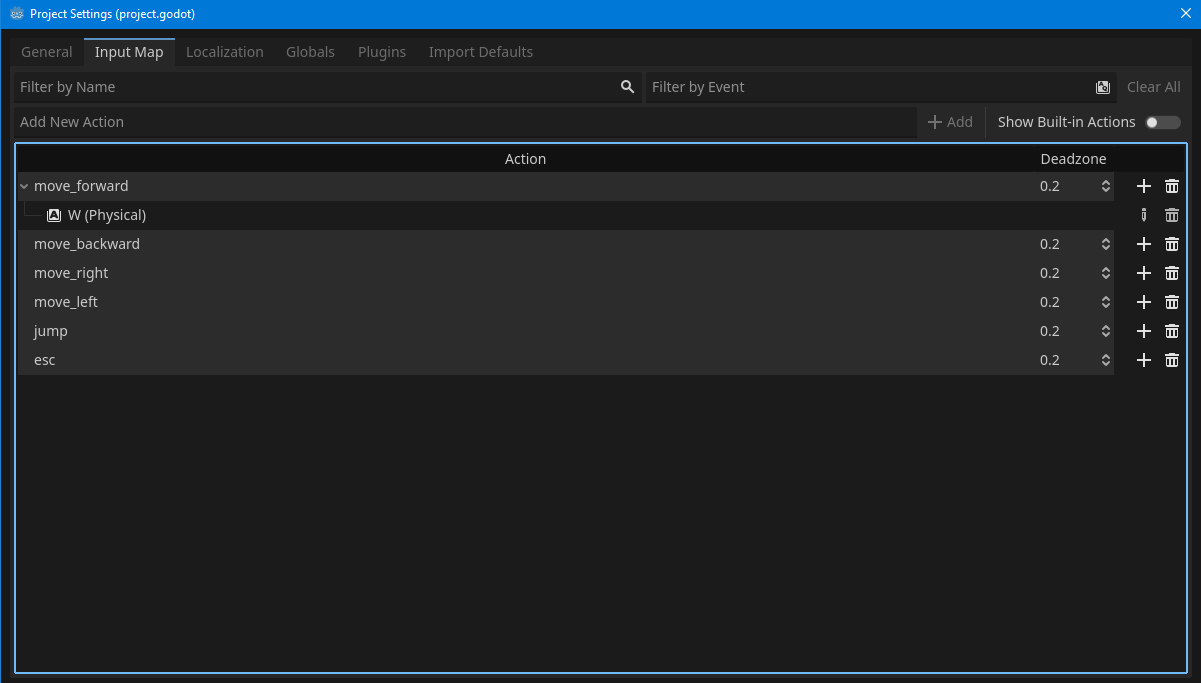The image size is (1201, 683).
Task: Adjust move_backward deadzone stepper arrows
Action: [x=1105, y=244]
